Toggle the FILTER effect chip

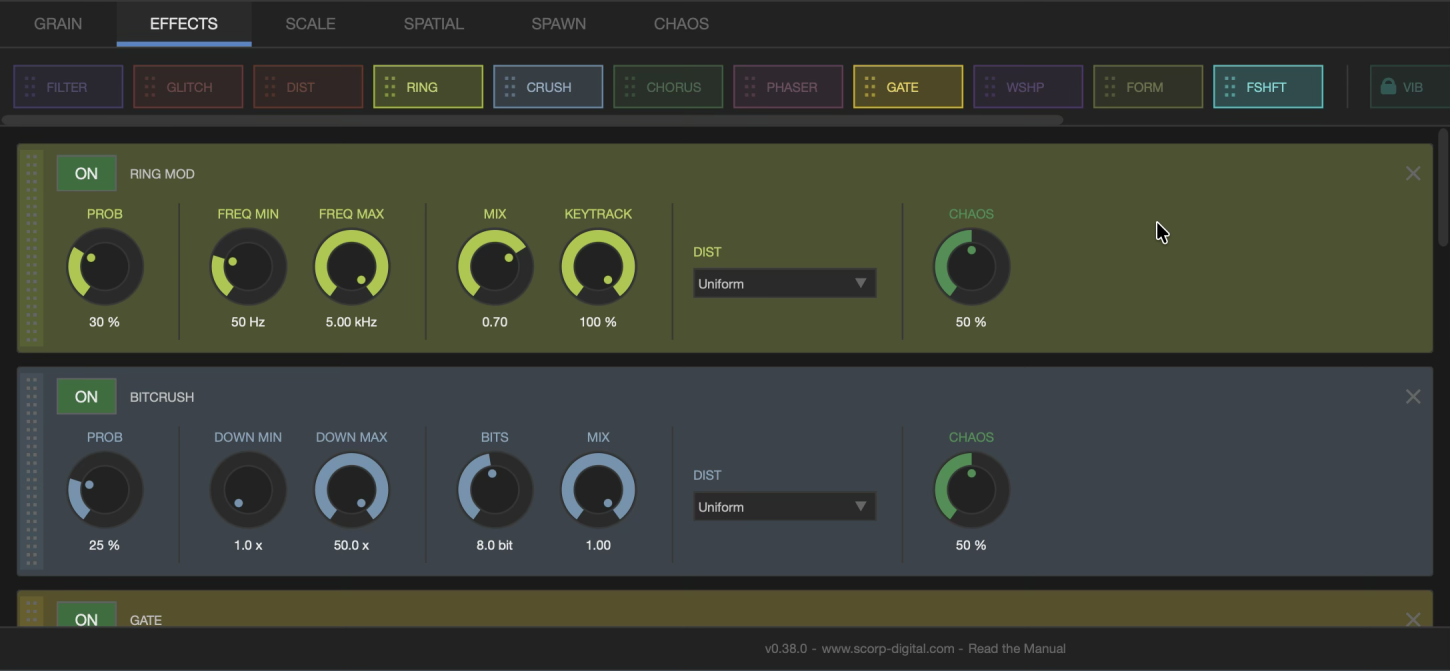coord(68,87)
